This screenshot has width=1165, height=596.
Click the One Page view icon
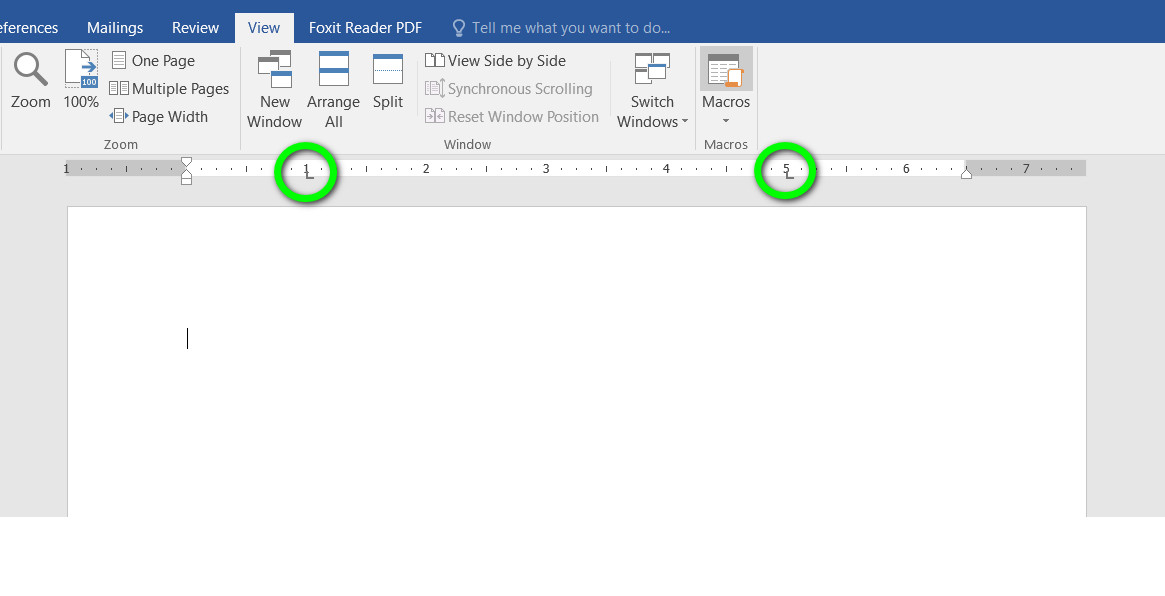click(119, 60)
